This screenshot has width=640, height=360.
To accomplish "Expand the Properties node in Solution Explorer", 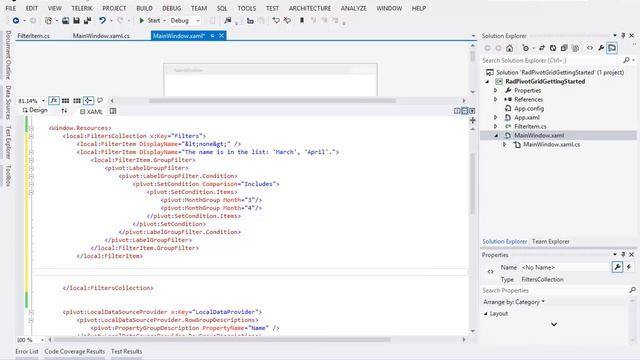I will pyautogui.click(x=496, y=90).
